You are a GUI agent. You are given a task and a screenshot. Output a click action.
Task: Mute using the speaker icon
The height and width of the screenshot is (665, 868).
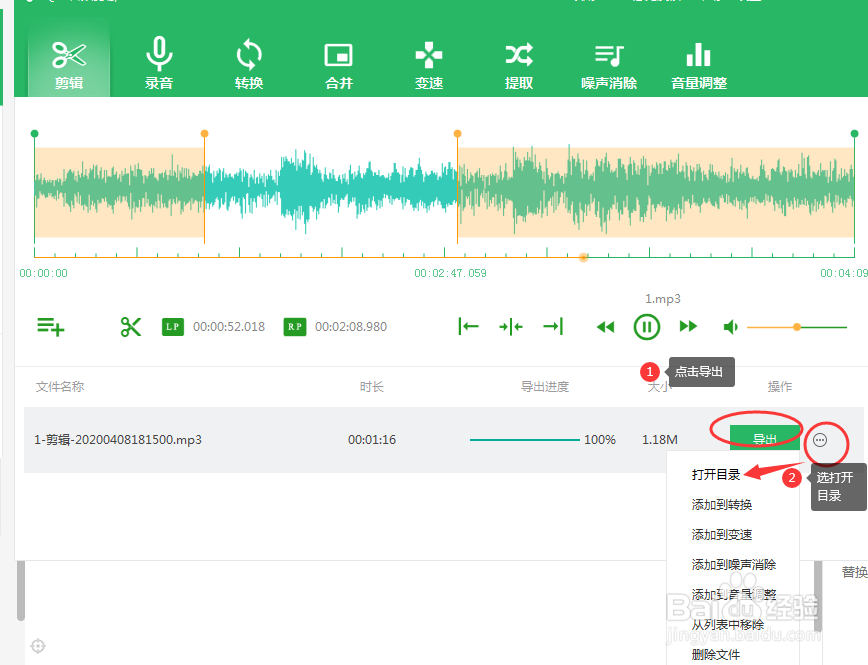pos(731,327)
